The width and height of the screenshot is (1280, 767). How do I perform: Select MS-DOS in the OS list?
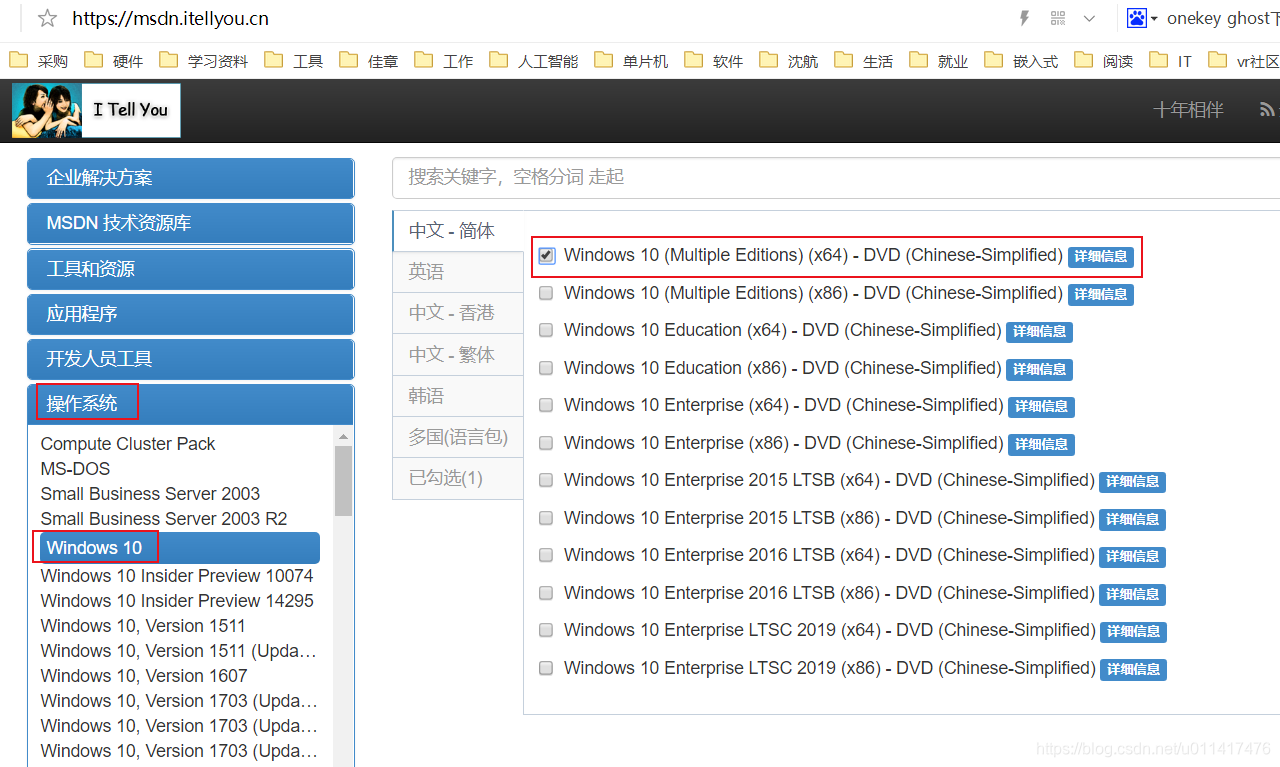coord(75,469)
